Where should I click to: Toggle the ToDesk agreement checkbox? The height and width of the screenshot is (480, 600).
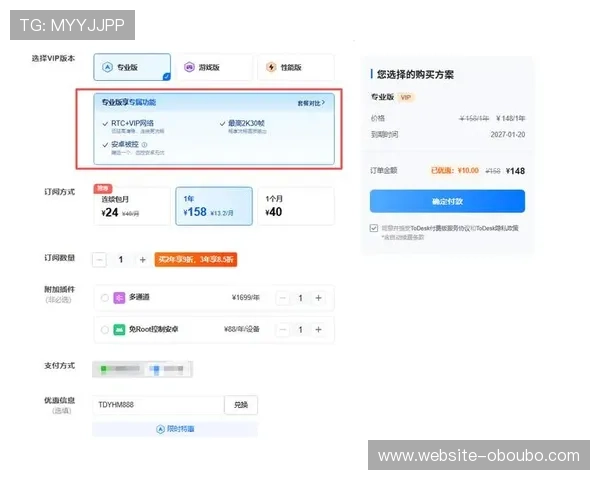[x=374, y=228]
